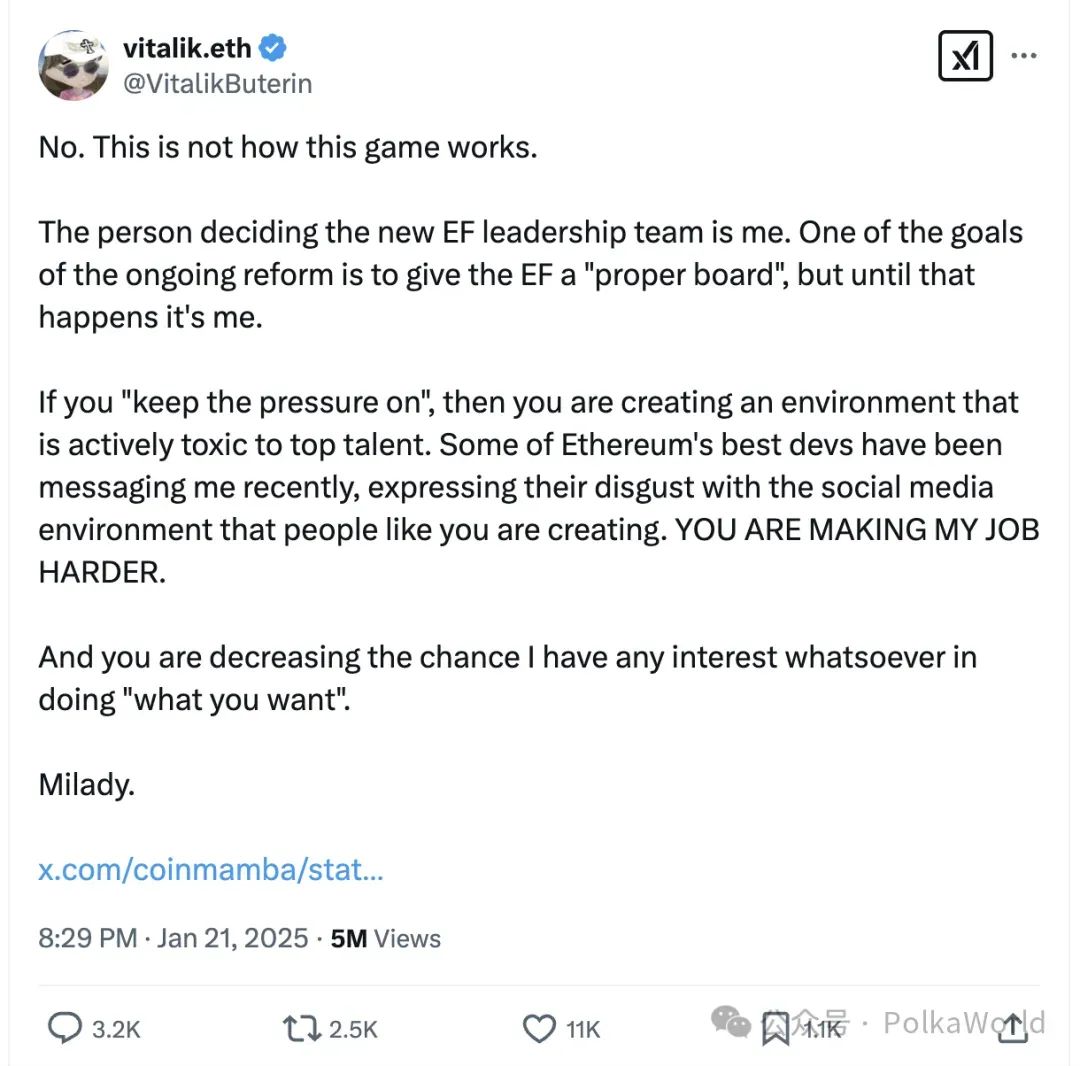Open the three-dot more options menu
1080x1066 pixels.
pos(1024,55)
